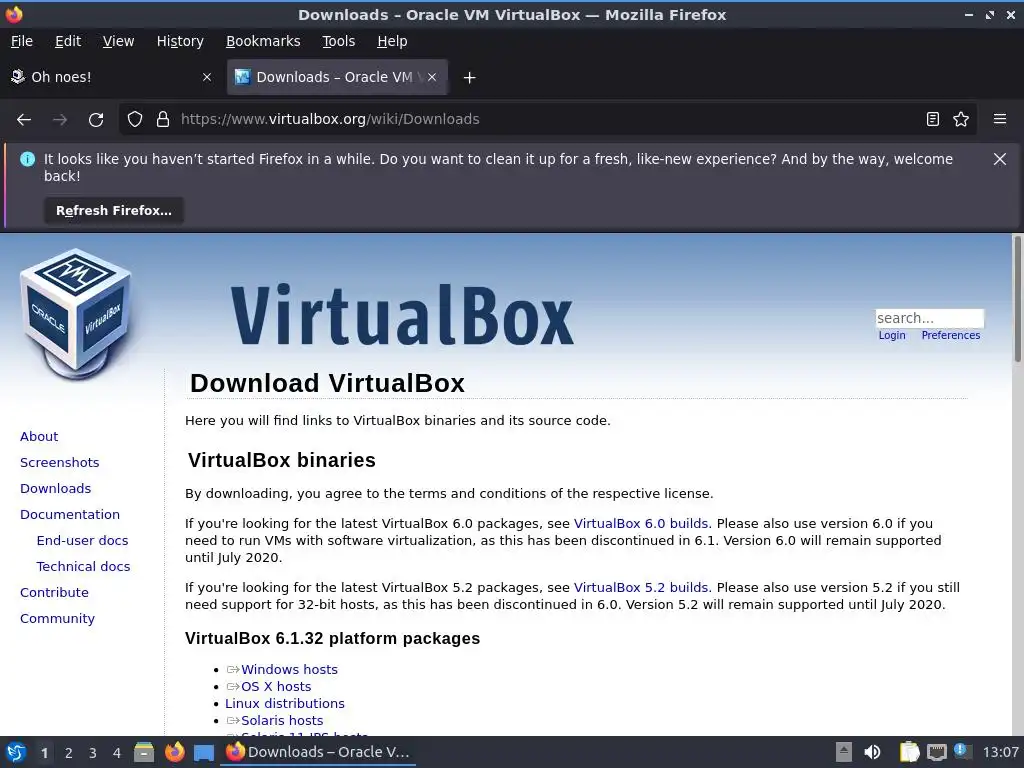1024x768 pixels.
Task: Open a new tab with the plus button
Action: (x=469, y=78)
